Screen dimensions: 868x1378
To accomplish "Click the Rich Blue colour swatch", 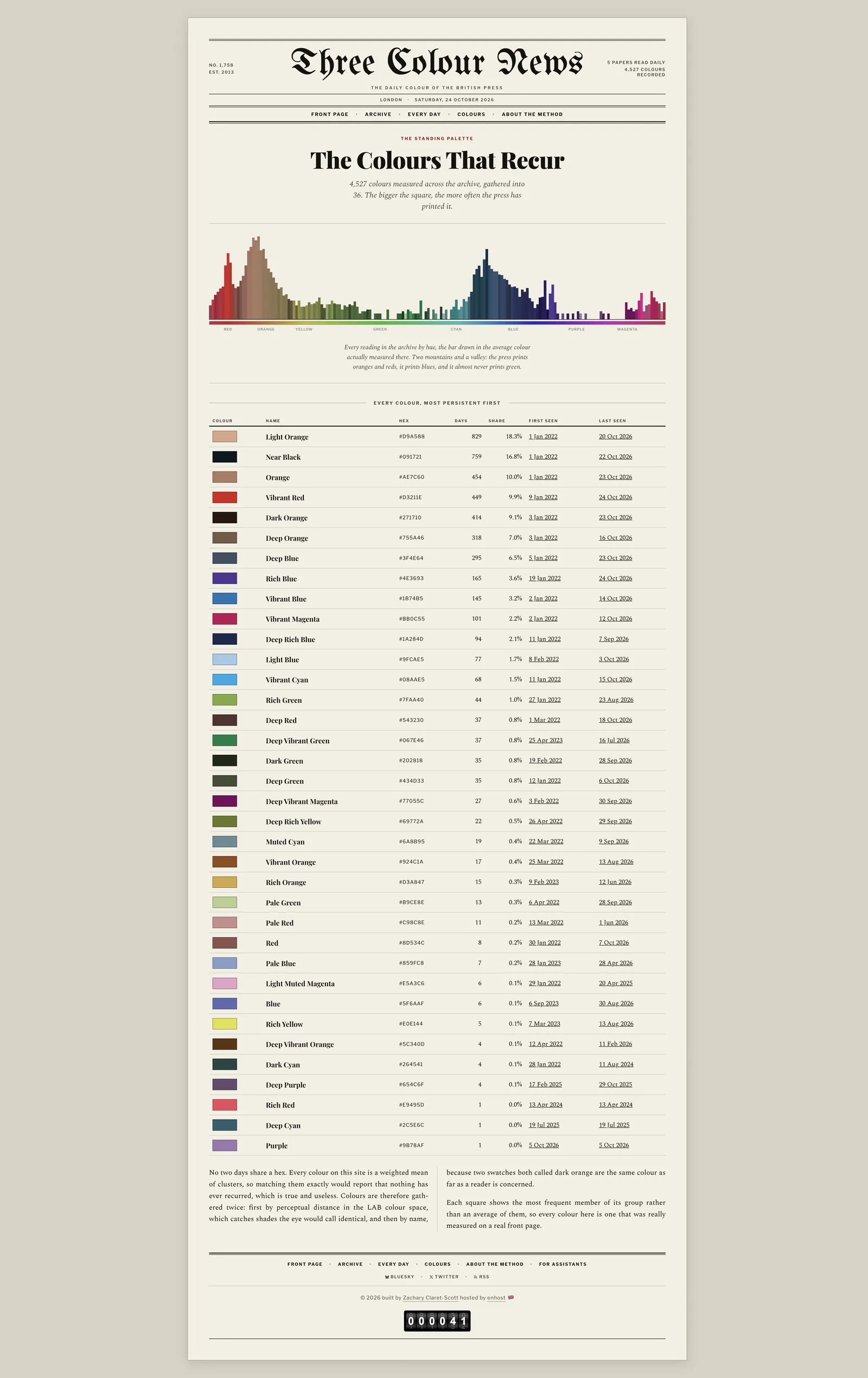I will pyautogui.click(x=224, y=578).
